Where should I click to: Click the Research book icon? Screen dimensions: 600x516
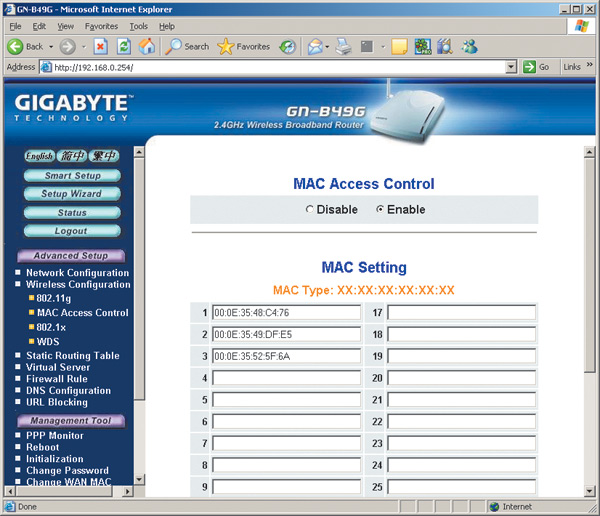click(445, 47)
